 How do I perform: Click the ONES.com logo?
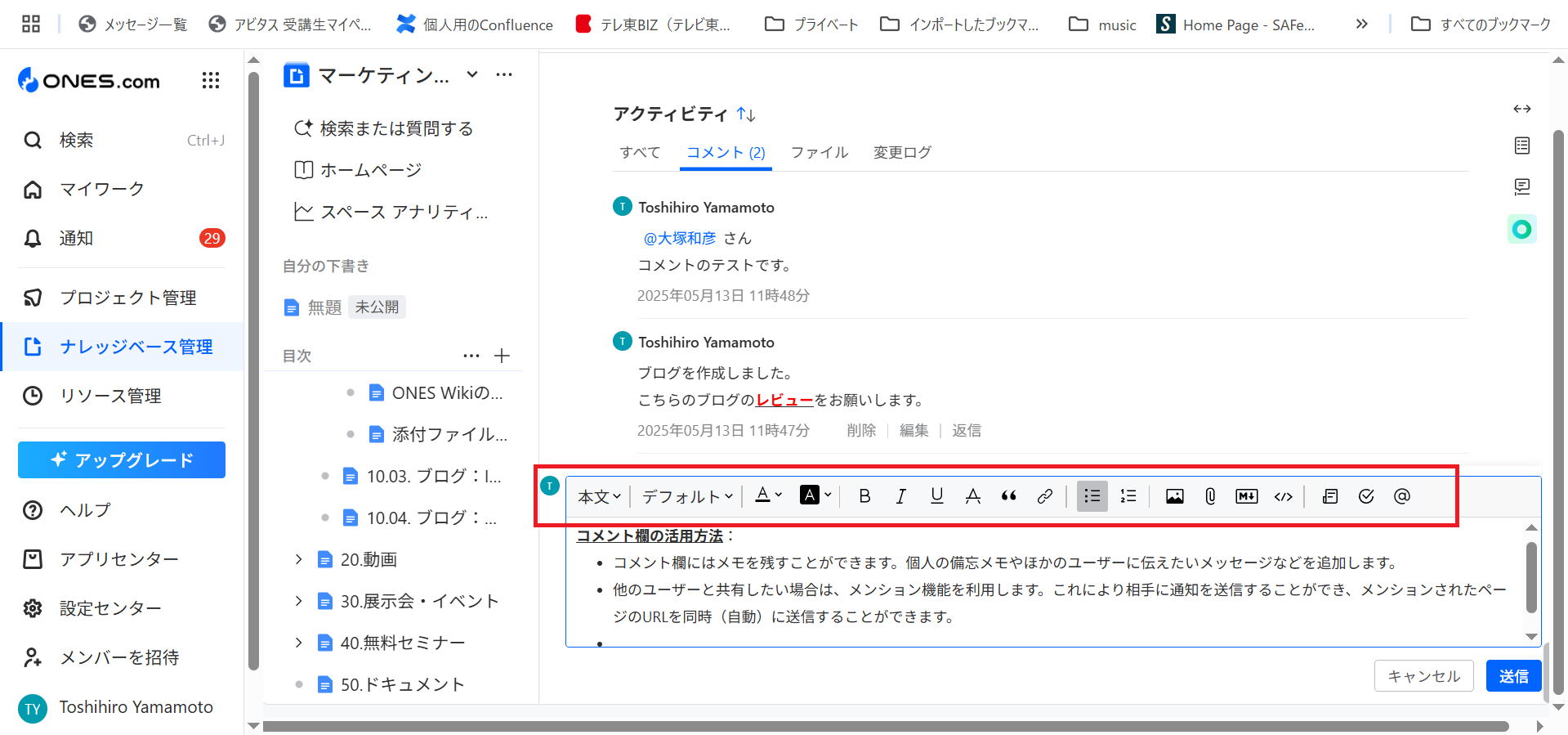89,80
